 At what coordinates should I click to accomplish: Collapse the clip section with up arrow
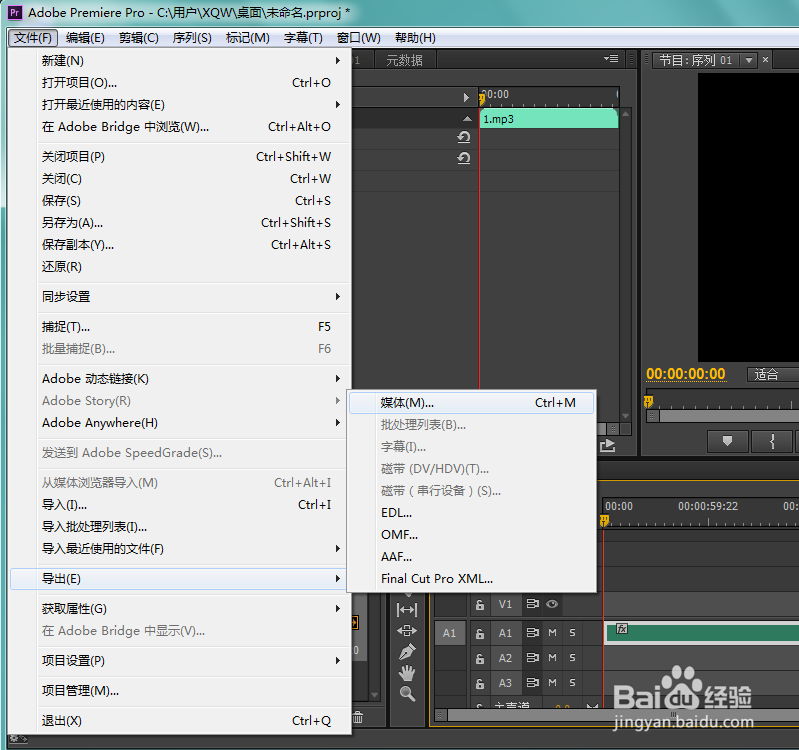point(467,119)
